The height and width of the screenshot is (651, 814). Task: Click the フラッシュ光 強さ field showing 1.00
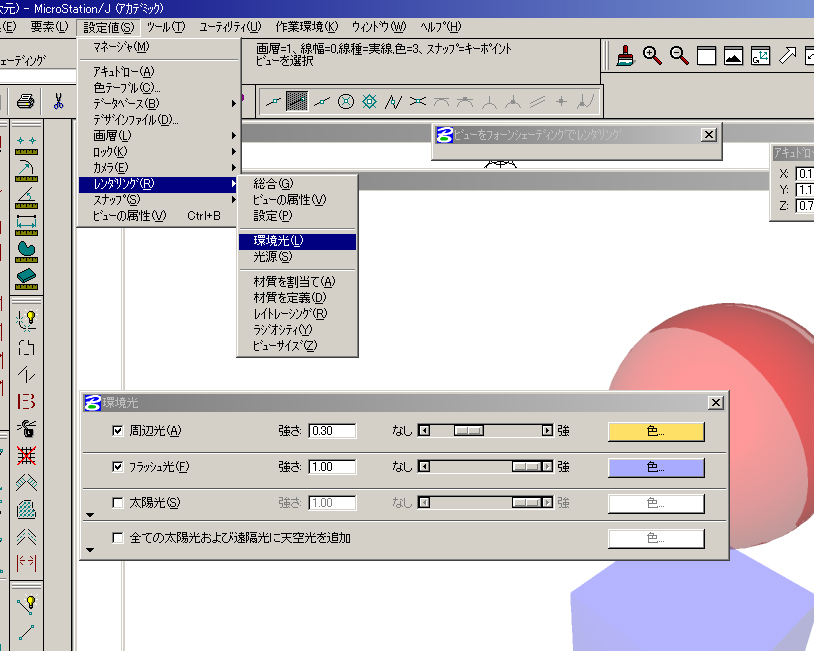tap(332, 467)
